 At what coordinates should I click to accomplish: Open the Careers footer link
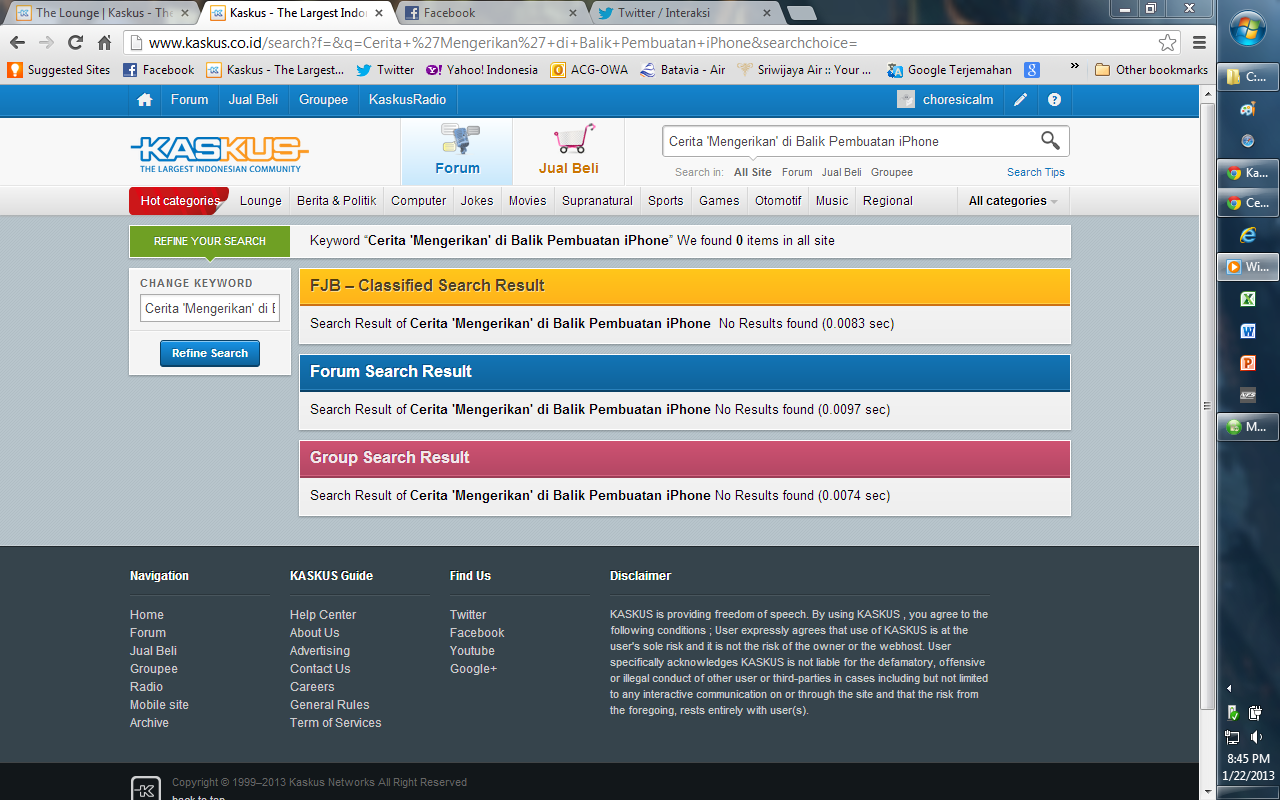click(x=312, y=687)
